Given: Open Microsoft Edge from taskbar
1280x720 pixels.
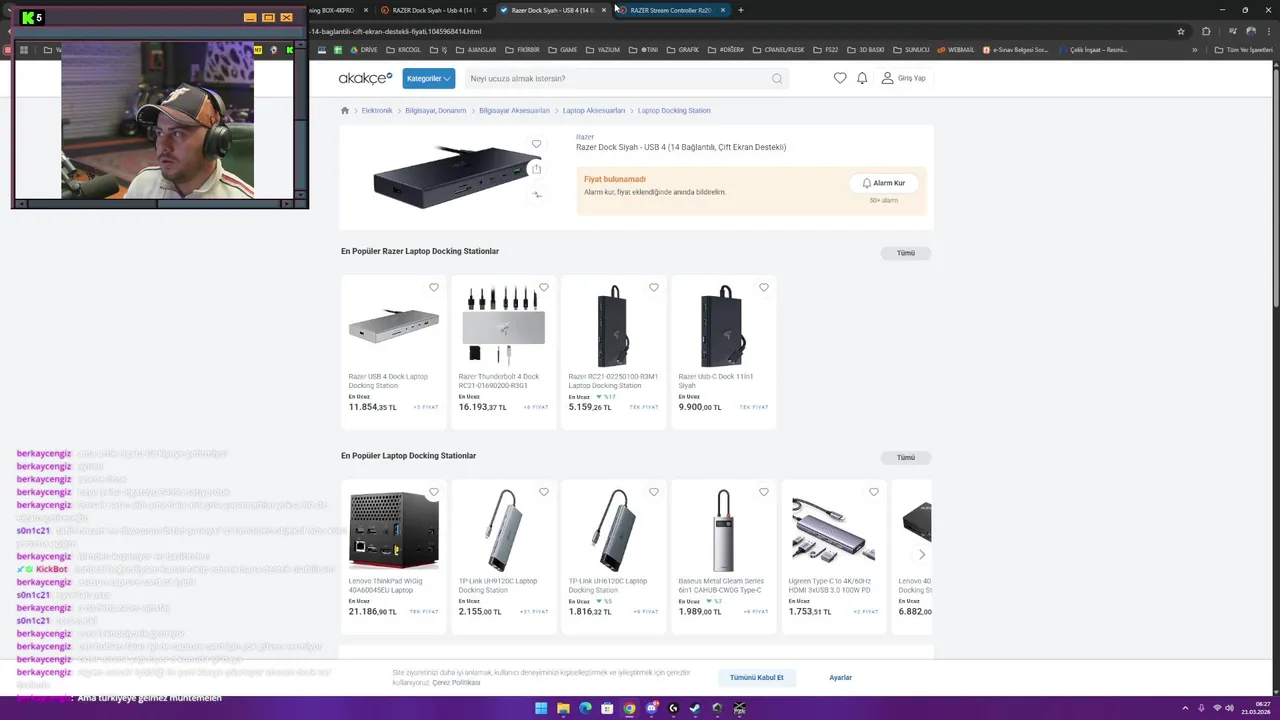Looking at the screenshot, I should pos(585,708).
